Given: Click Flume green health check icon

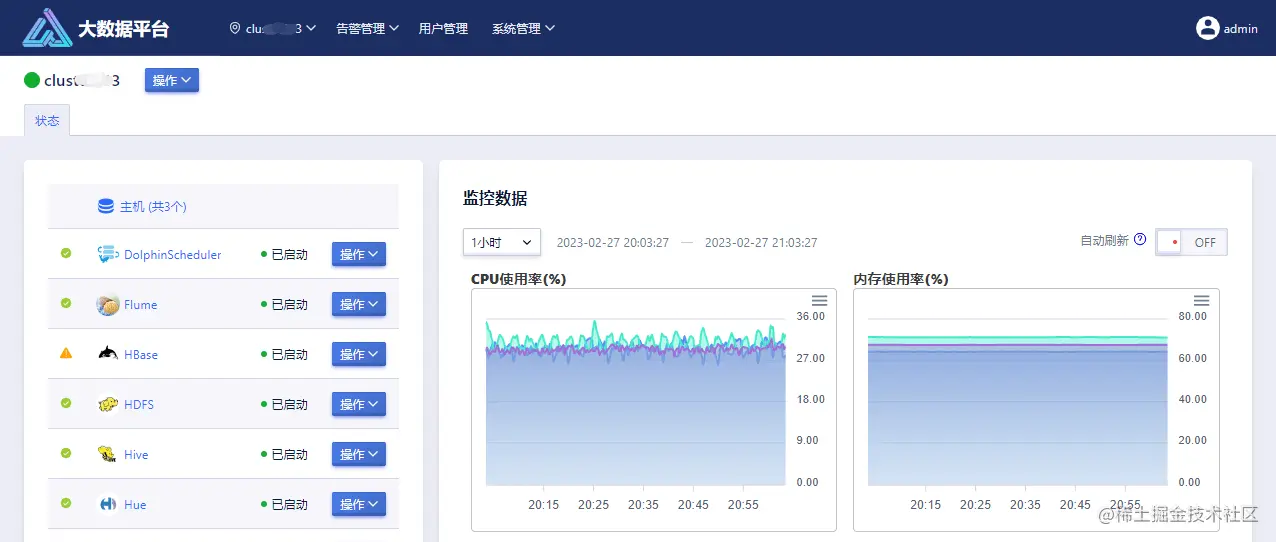Looking at the screenshot, I should coord(66,303).
